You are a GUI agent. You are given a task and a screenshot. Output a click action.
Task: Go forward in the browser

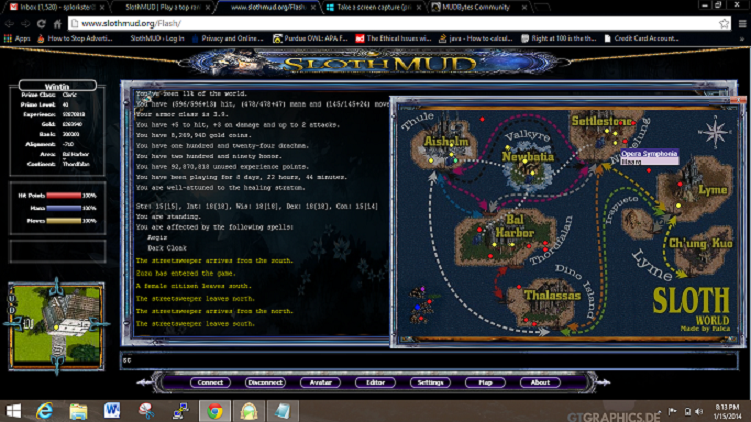click(x=25, y=23)
